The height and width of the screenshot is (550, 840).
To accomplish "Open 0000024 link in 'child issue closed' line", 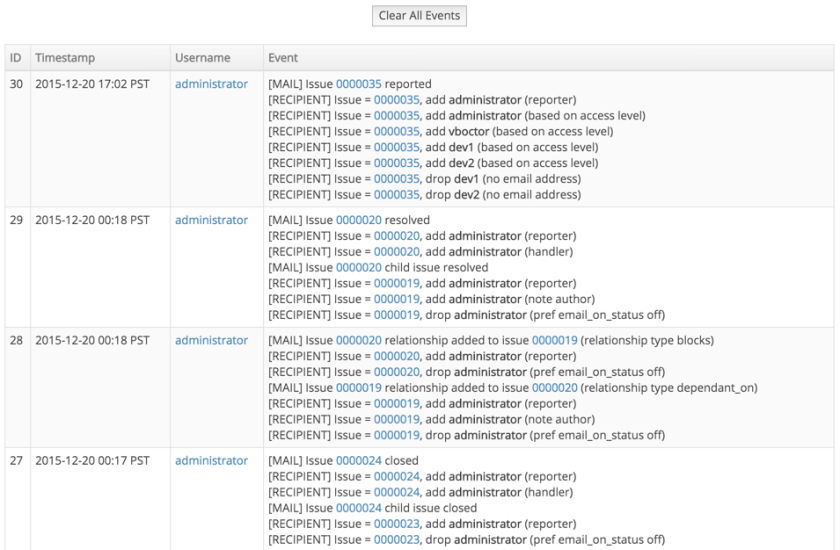I will (x=358, y=508).
